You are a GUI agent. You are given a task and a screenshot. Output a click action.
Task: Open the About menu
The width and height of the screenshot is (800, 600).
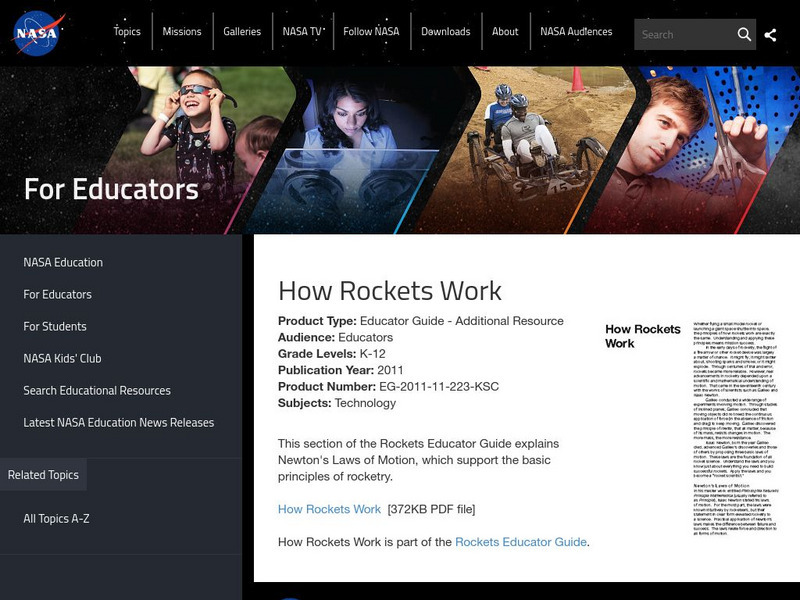click(505, 32)
